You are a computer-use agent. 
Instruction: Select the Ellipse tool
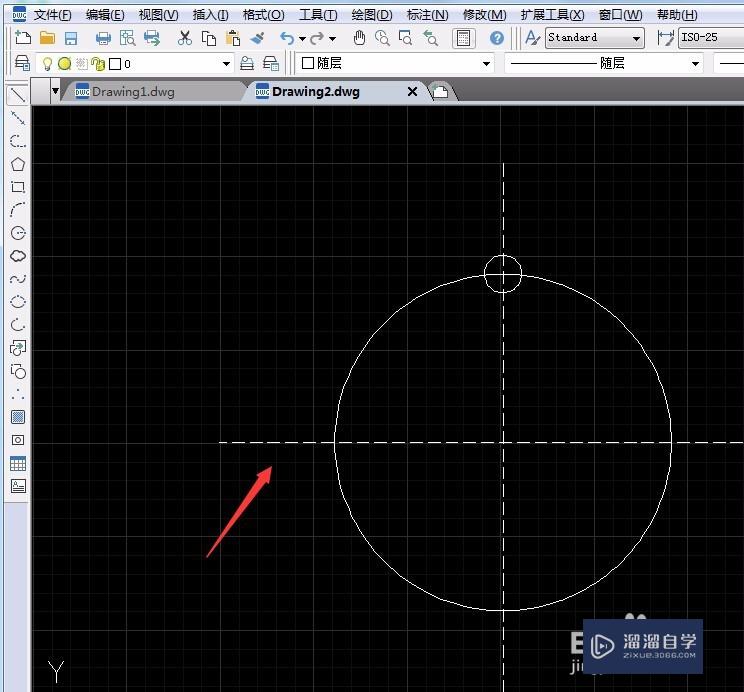click(18, 301)
